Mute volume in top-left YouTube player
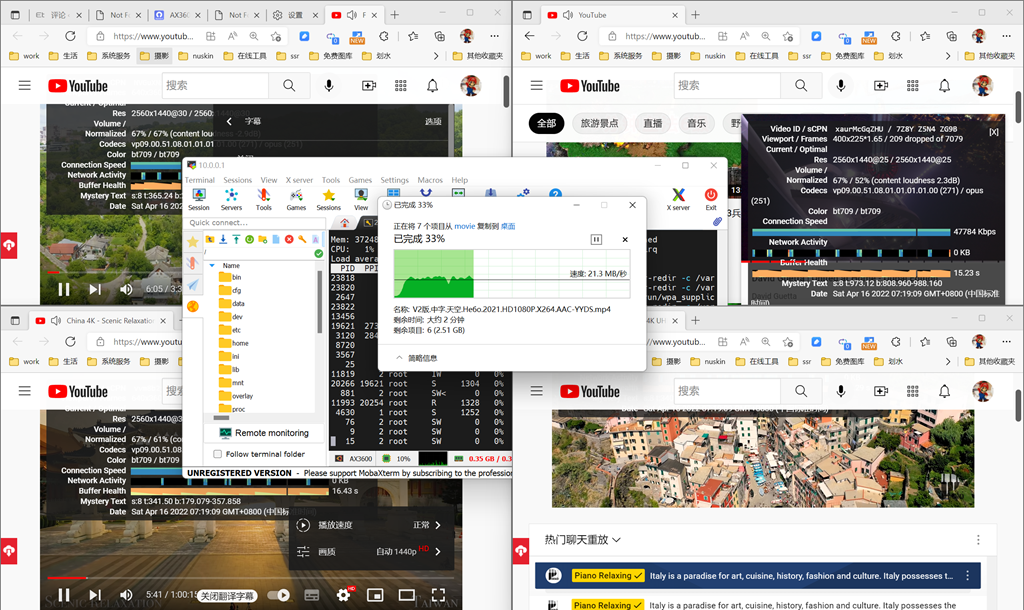This screenshot has width=1024, height=610. (126, 289)
